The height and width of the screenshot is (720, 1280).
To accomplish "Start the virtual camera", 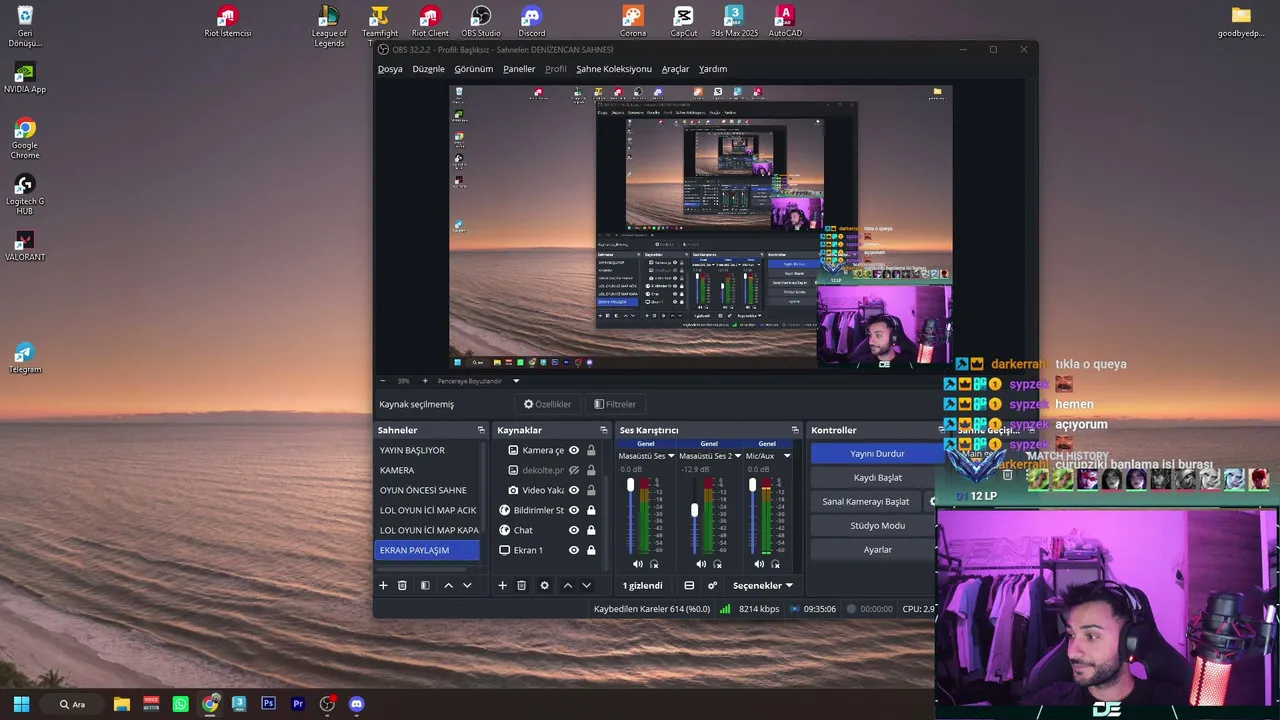I will click(x=866, y=501).
